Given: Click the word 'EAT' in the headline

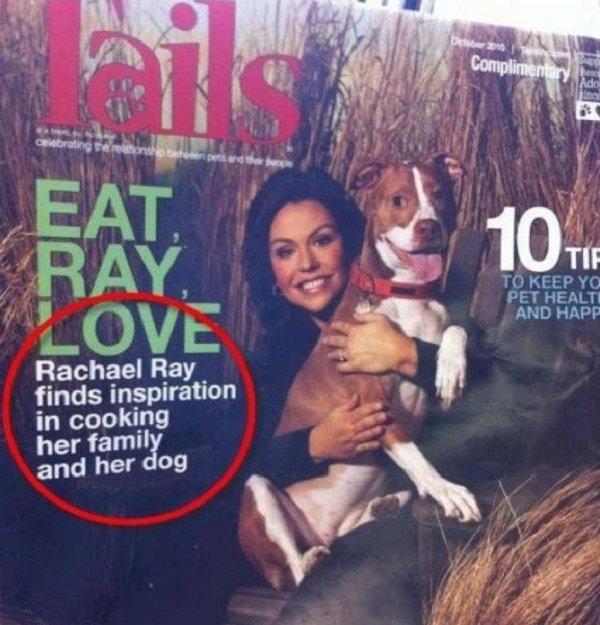Looking at the screenshot, I should point(104,214).
